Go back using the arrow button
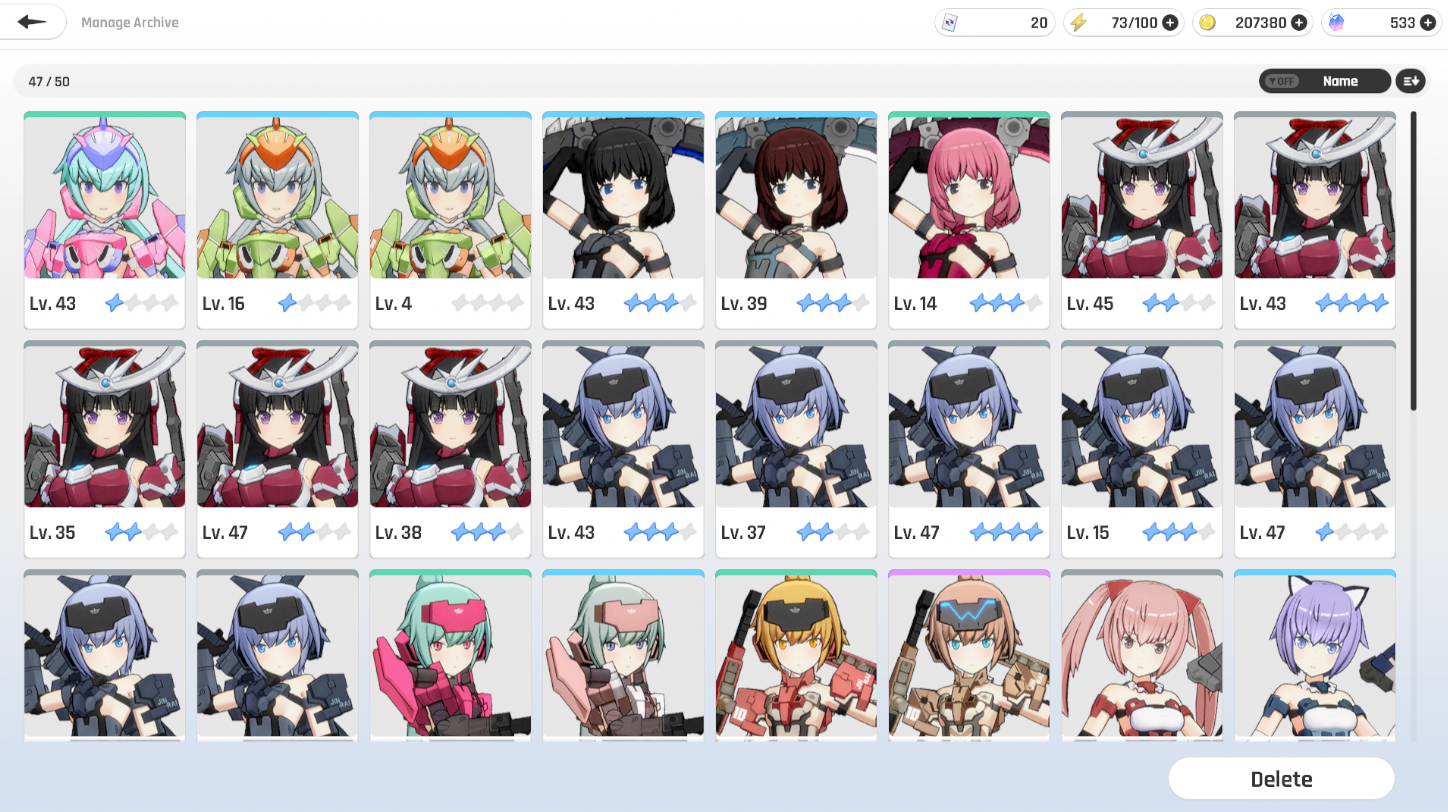Viewport: 1448px width, 812px height. tap(32, 21)
